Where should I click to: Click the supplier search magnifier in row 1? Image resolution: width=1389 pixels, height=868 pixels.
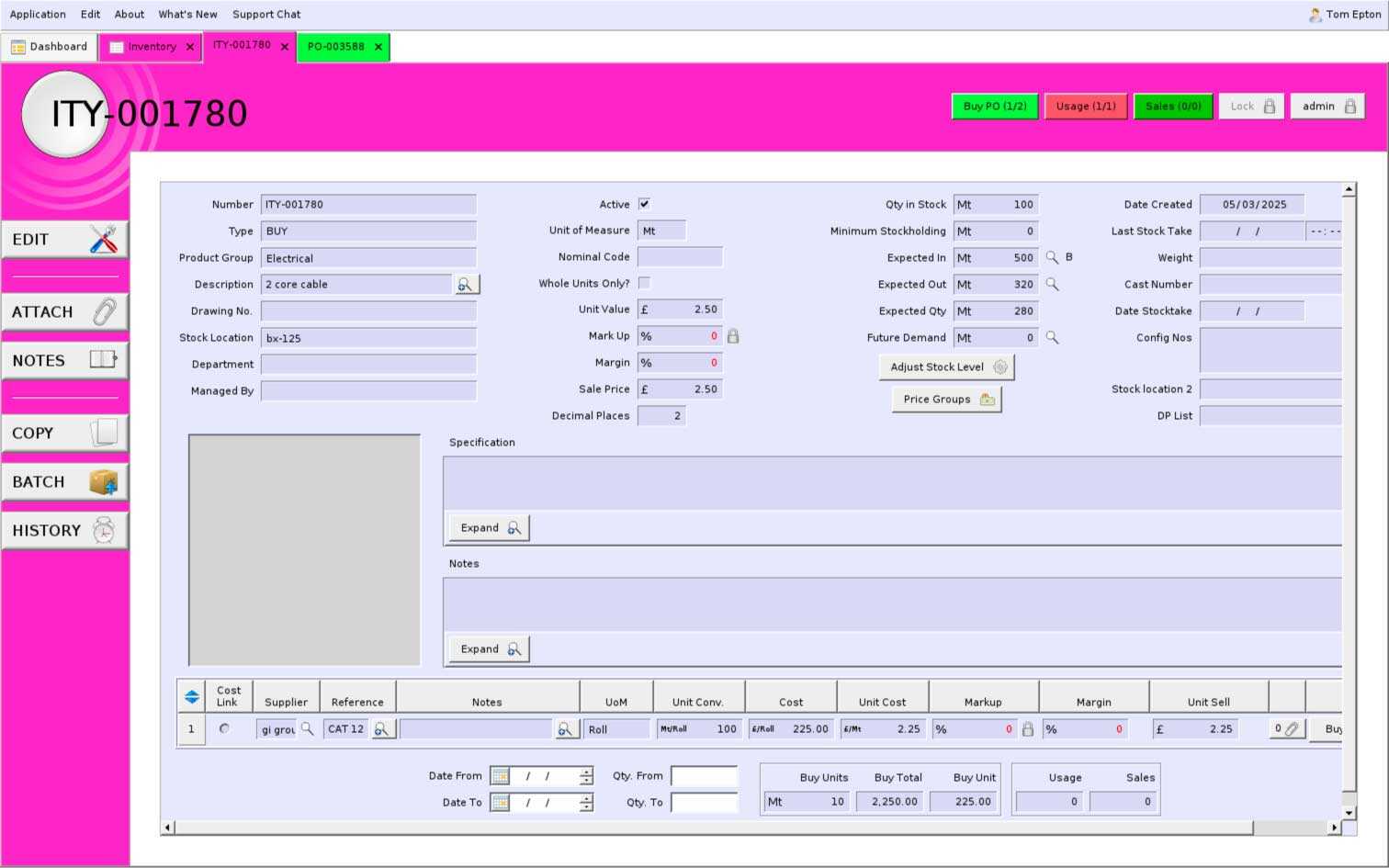click(308, 729)
